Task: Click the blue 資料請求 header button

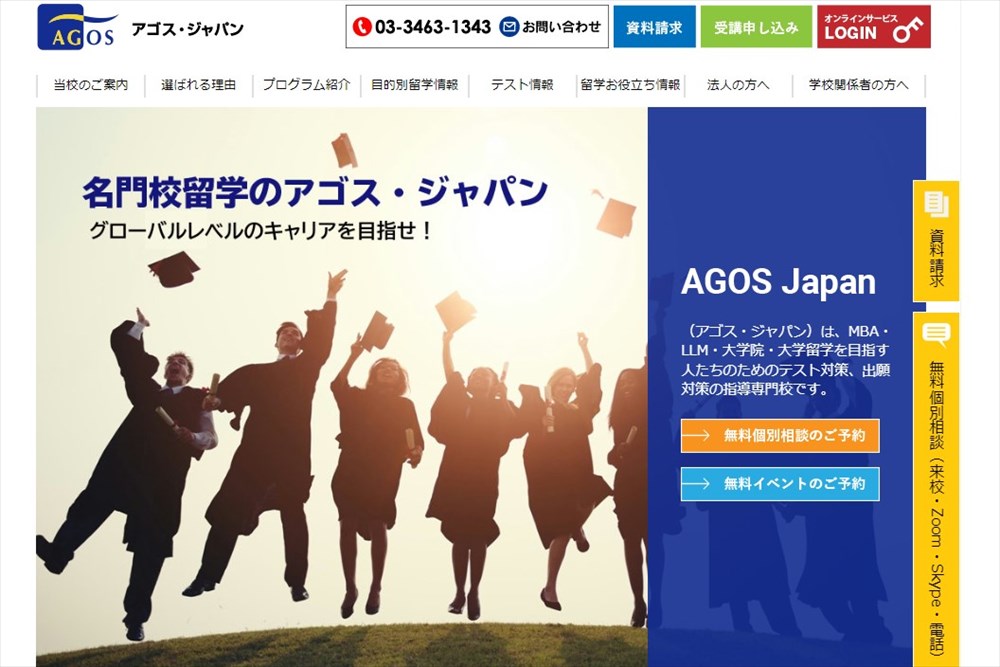Action: [654, 27]
